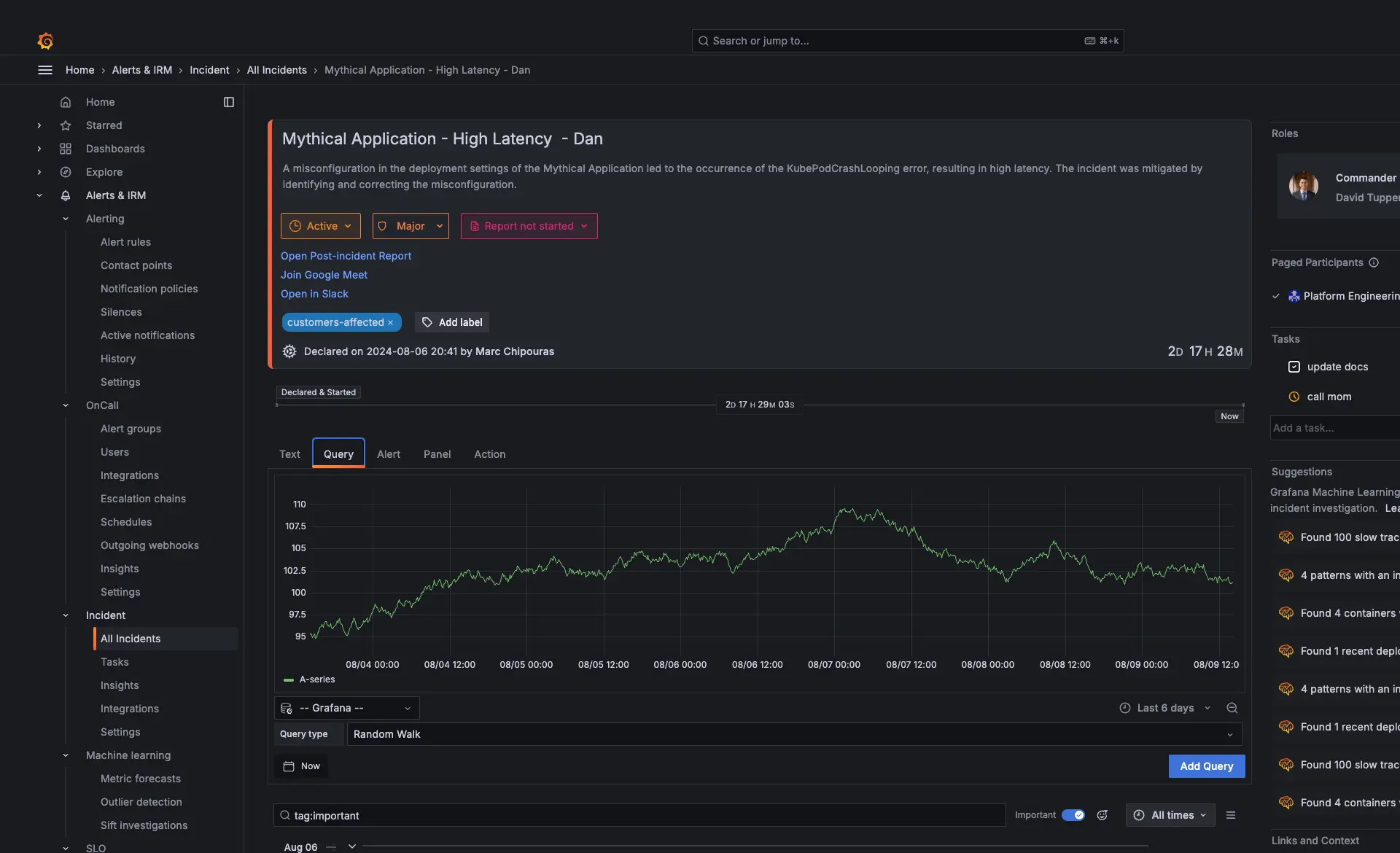The height and width of the screenshot is (853, 1400).
Task: Click the Platform Engineering team icon
Action: click(1294, 296)
